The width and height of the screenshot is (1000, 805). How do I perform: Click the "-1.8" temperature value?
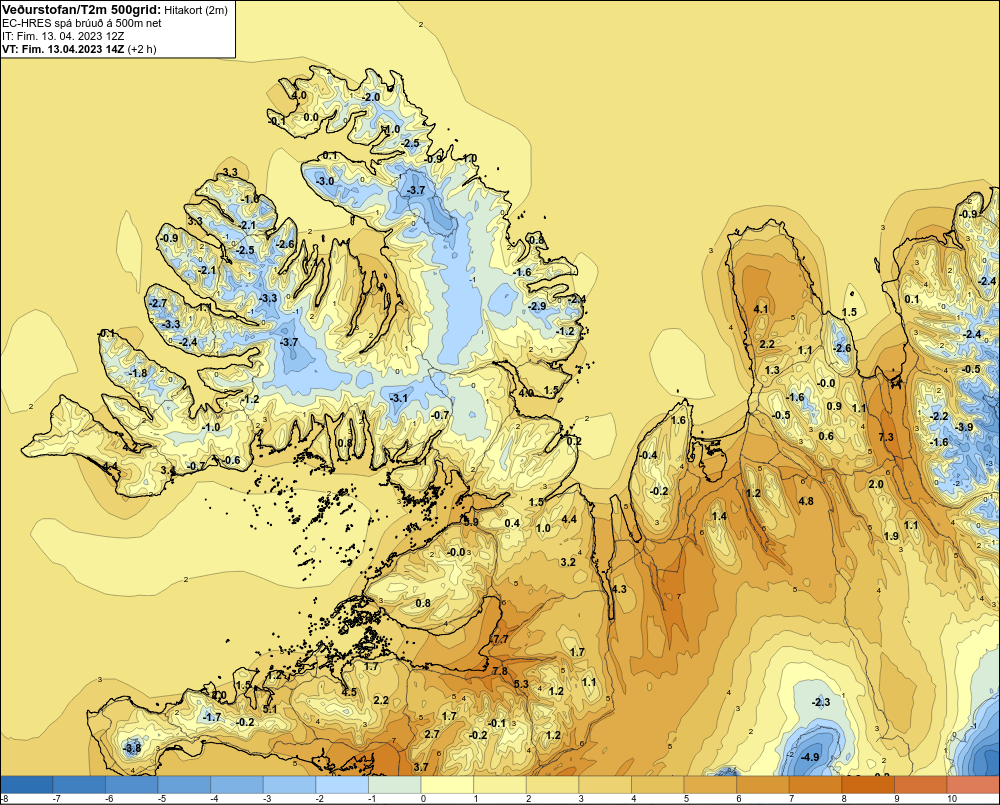click(x=138, y=373)
